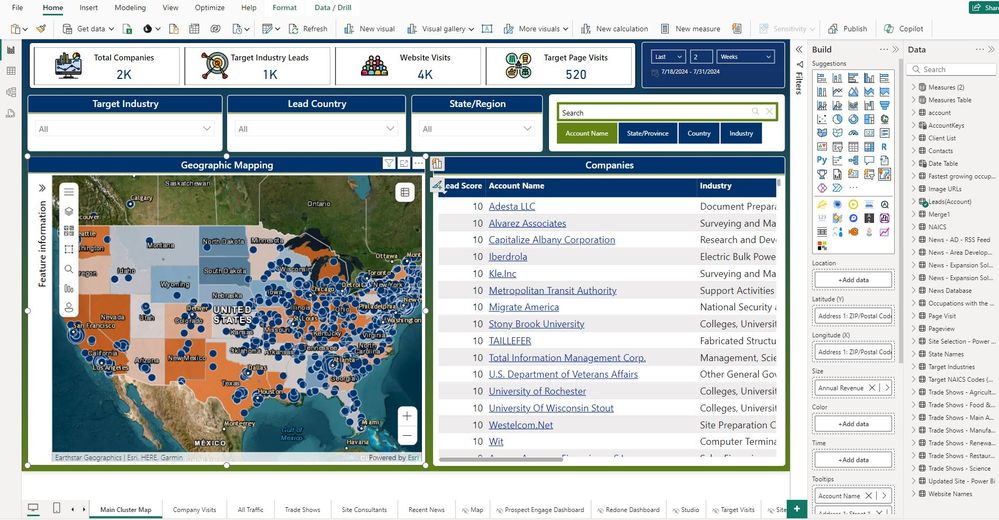The height and width of the screenshot is (520, 999).
Task: Open the Adesta LLC account link
Action: (x=512, y=206)
